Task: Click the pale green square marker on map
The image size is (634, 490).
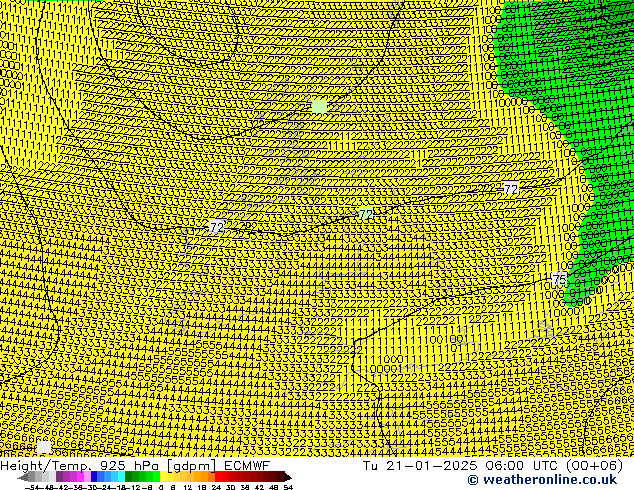Action: (x=319, y=107)
